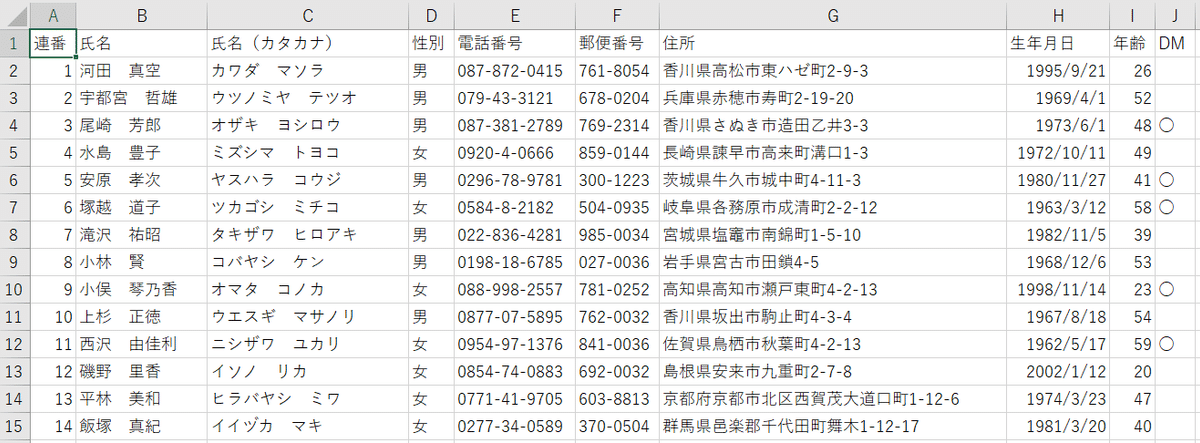Select birth date 1998/11/14
The height and width of the screenshot is (443, 1200).
click(x=1059, y=289)
